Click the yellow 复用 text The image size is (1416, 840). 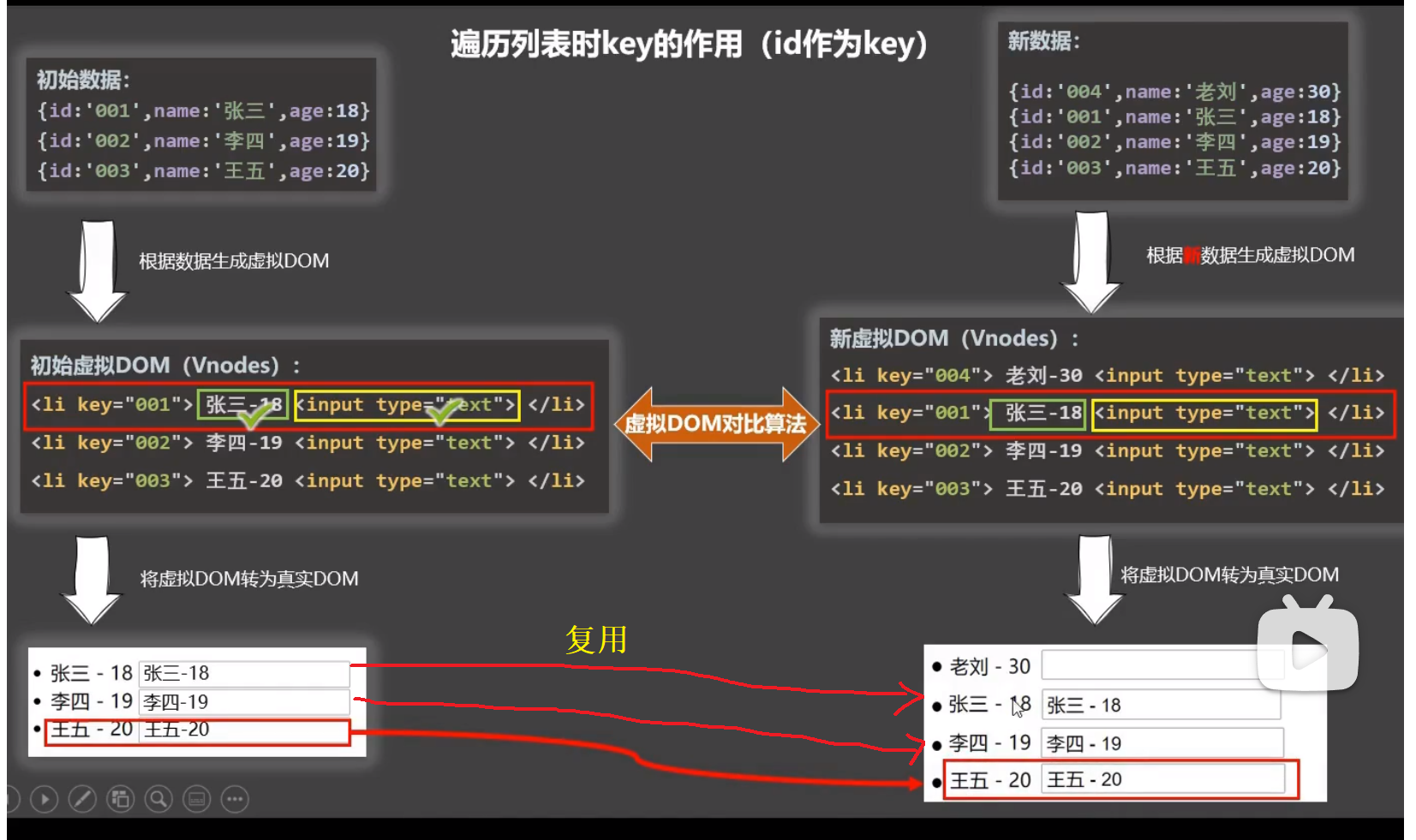pyautogui.click(x=597, y=640)
